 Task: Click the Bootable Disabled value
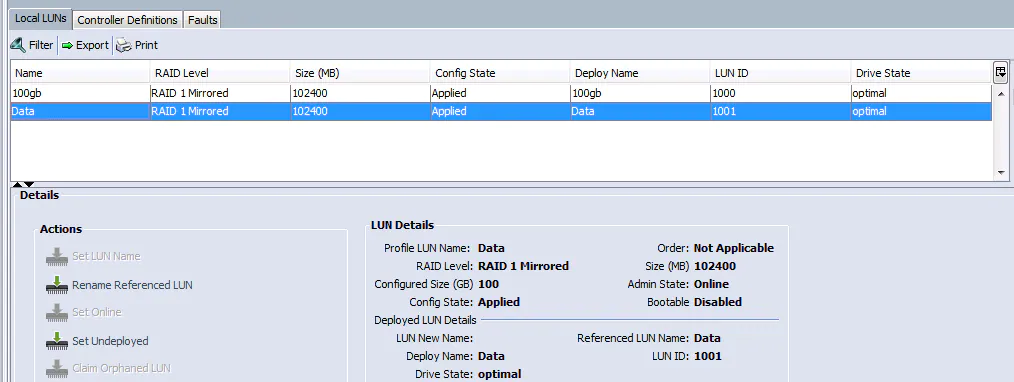[718, 302]
